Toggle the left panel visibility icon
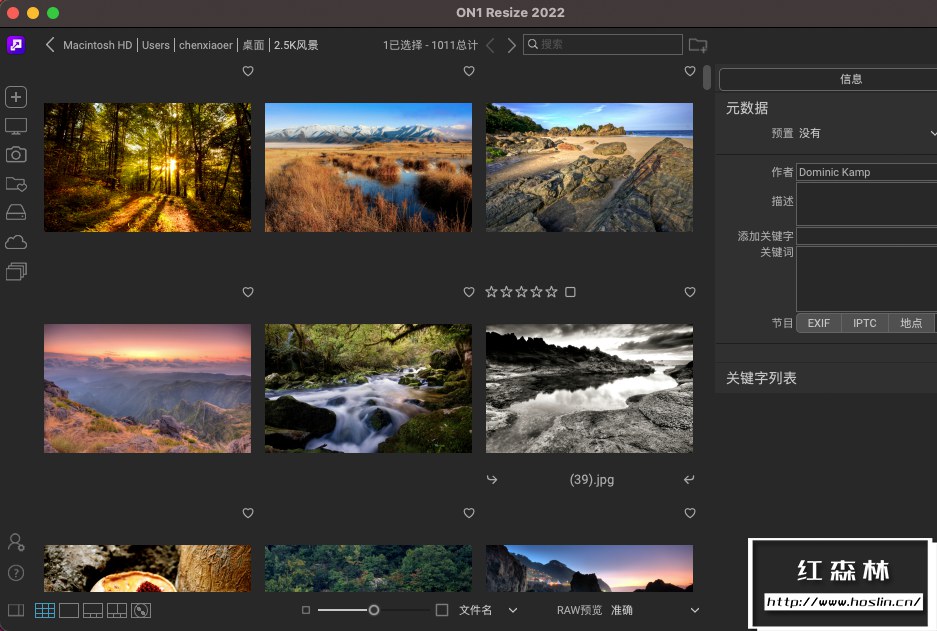Viewport: 937px width, 631px height. [16, 610]
